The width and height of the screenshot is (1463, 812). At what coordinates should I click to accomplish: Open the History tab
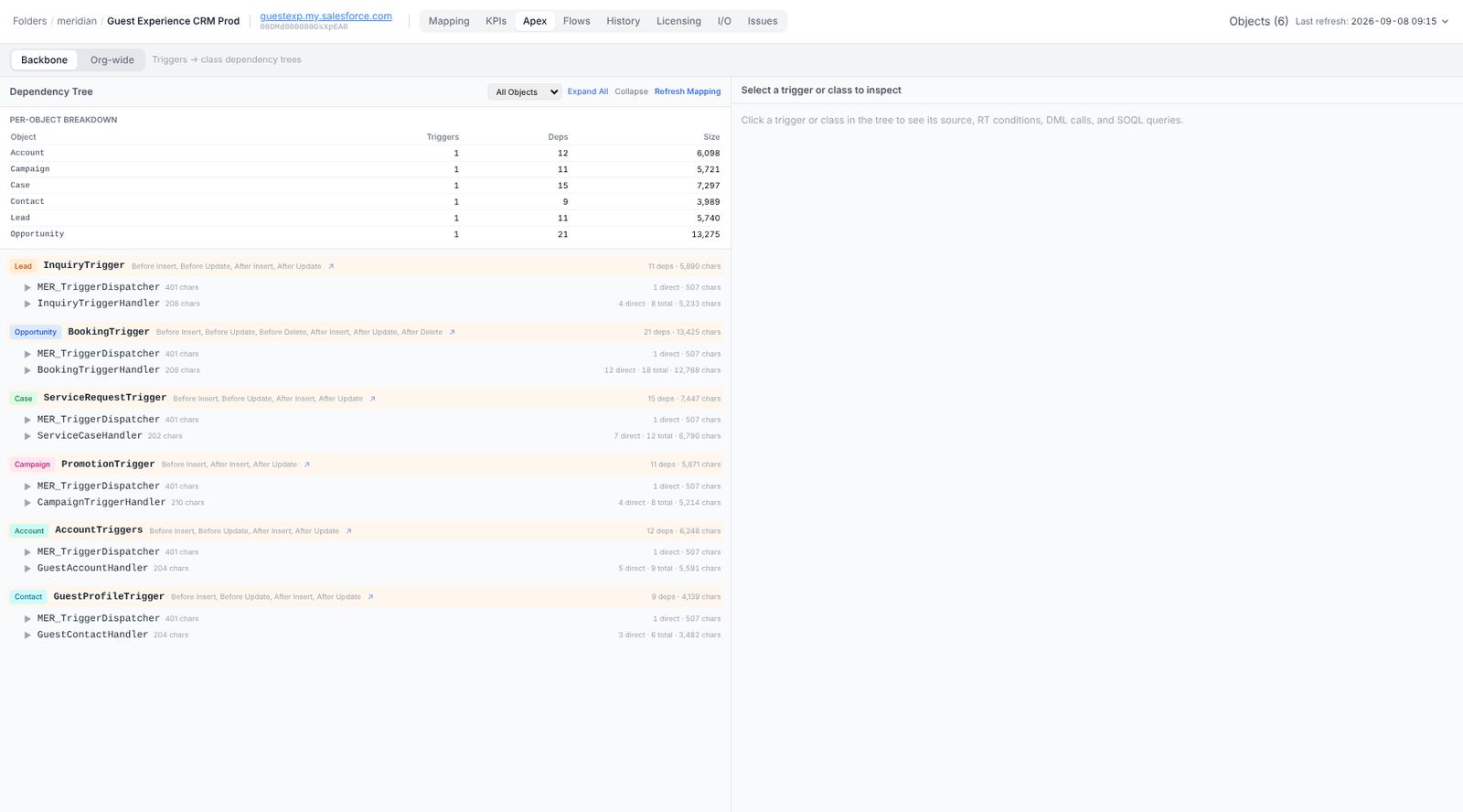[623, 21]
